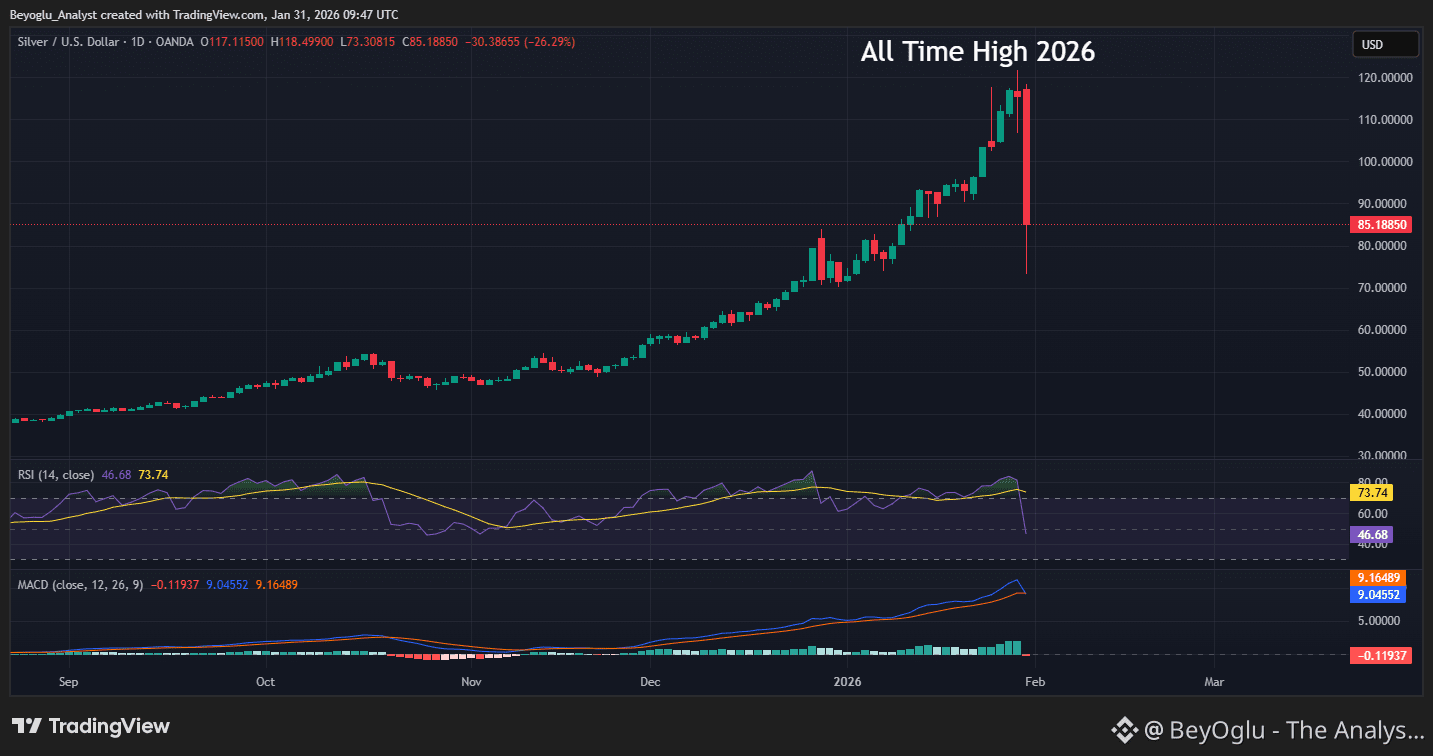Click the red −0.11937 tag on MACD scale

[1381, 656]
